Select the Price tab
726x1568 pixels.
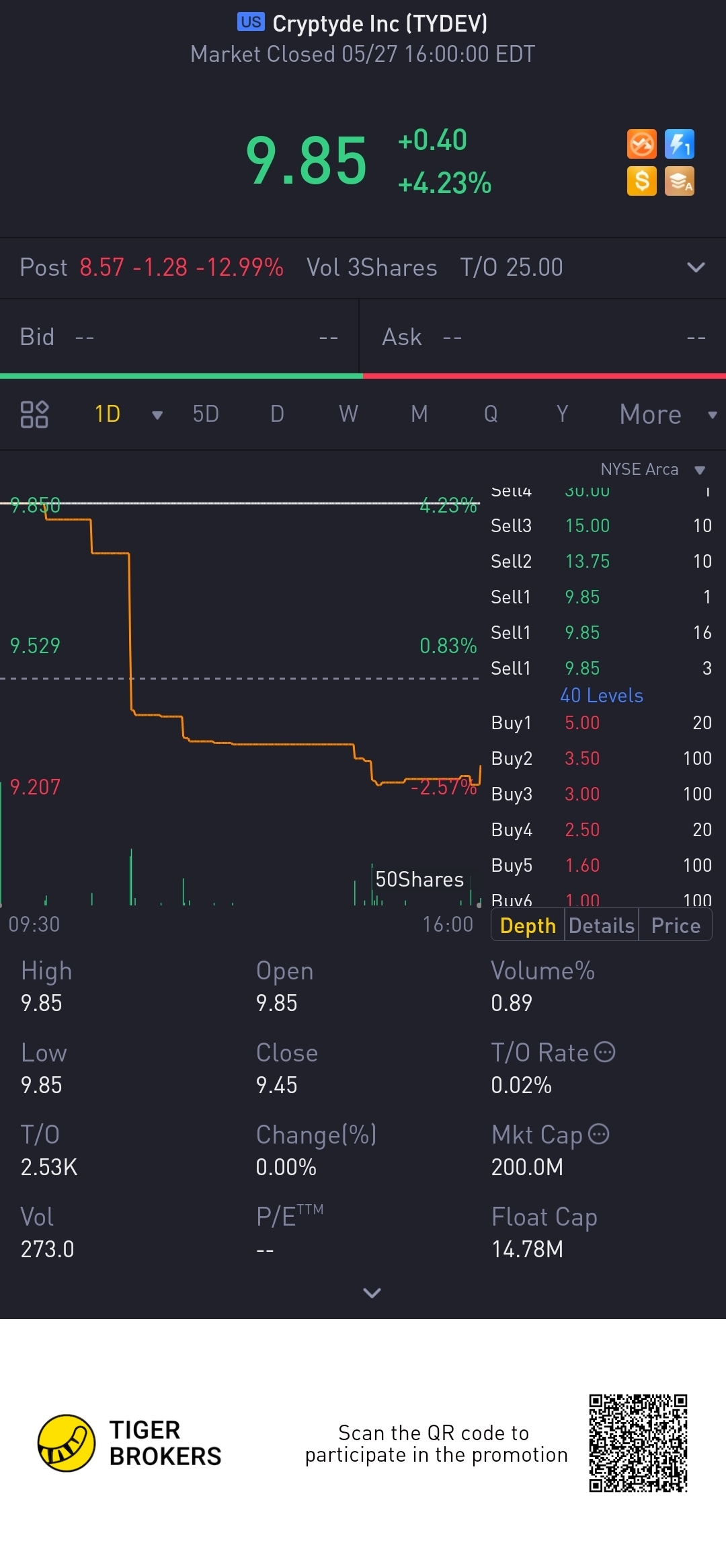click(676, 926)
